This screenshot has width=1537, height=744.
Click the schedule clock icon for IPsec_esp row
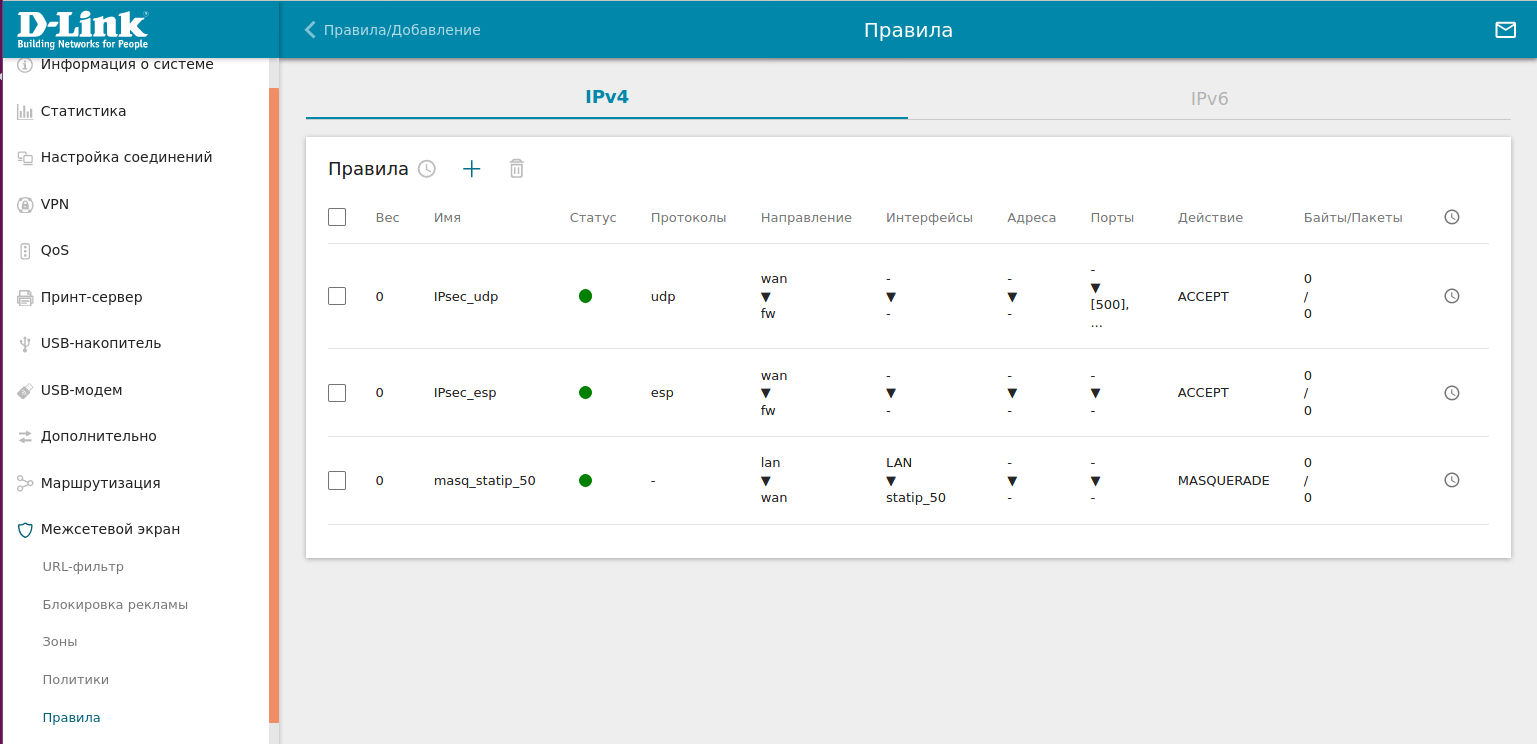(x=1452, y=393)
